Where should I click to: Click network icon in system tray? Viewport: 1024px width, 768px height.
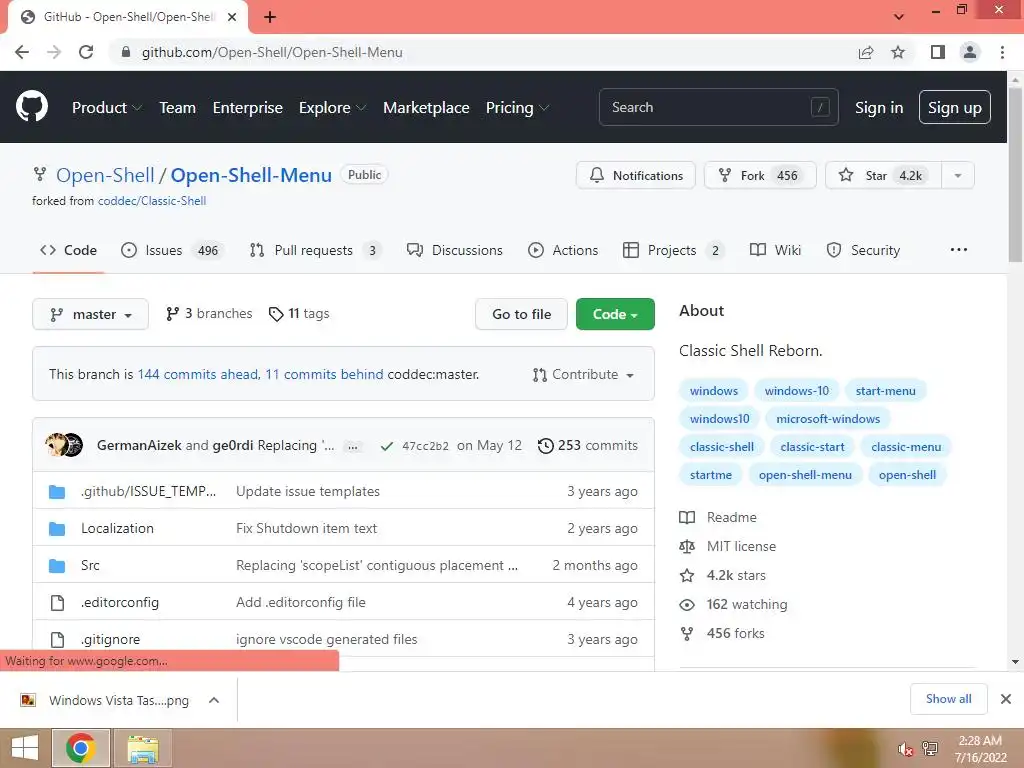(929, 748)
